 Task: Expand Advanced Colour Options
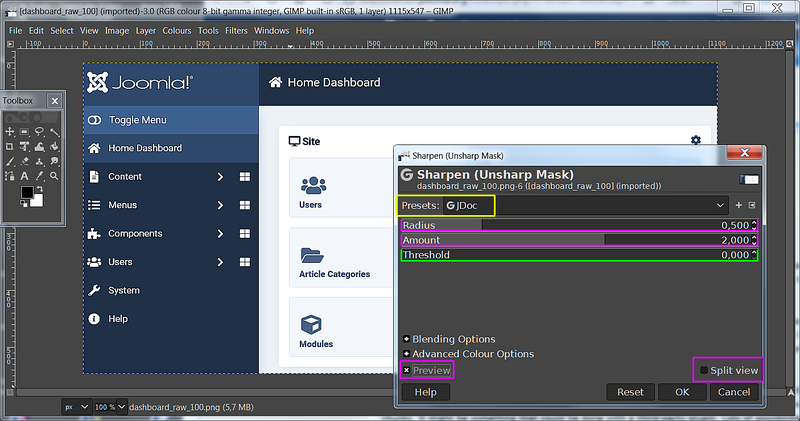pos(406,354)
